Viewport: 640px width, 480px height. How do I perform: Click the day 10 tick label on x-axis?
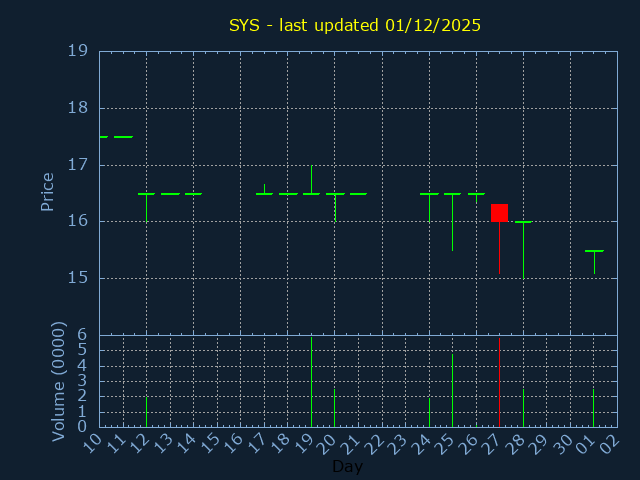pos(92,442)
